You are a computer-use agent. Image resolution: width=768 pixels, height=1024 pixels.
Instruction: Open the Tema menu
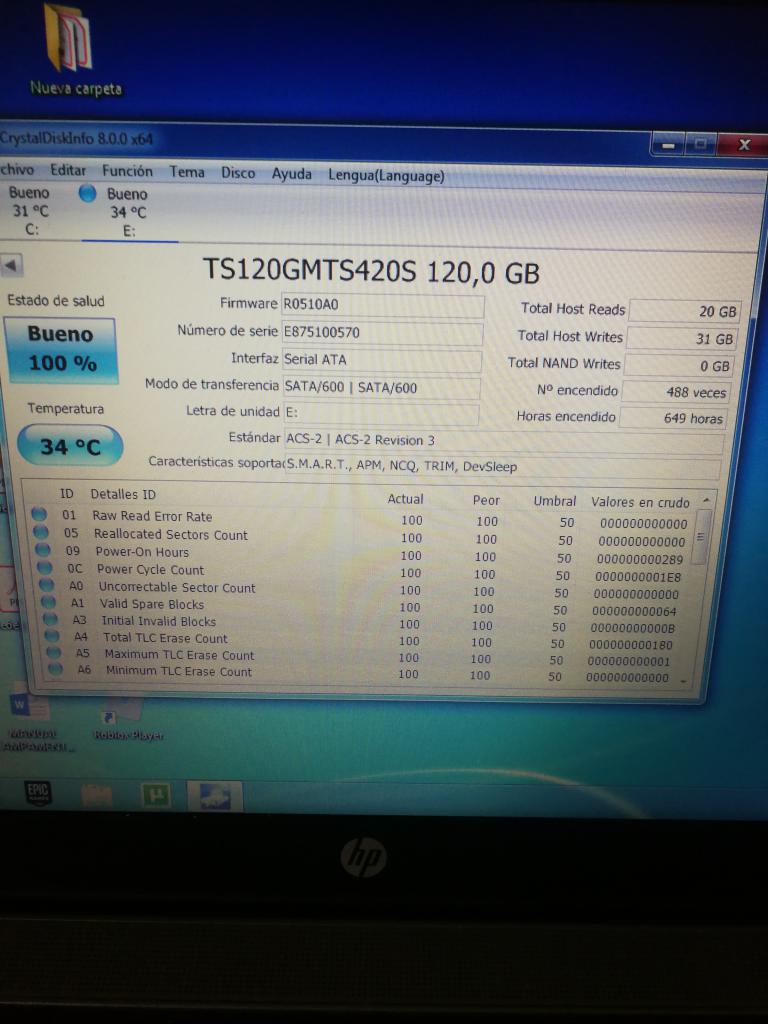(187, 172)
